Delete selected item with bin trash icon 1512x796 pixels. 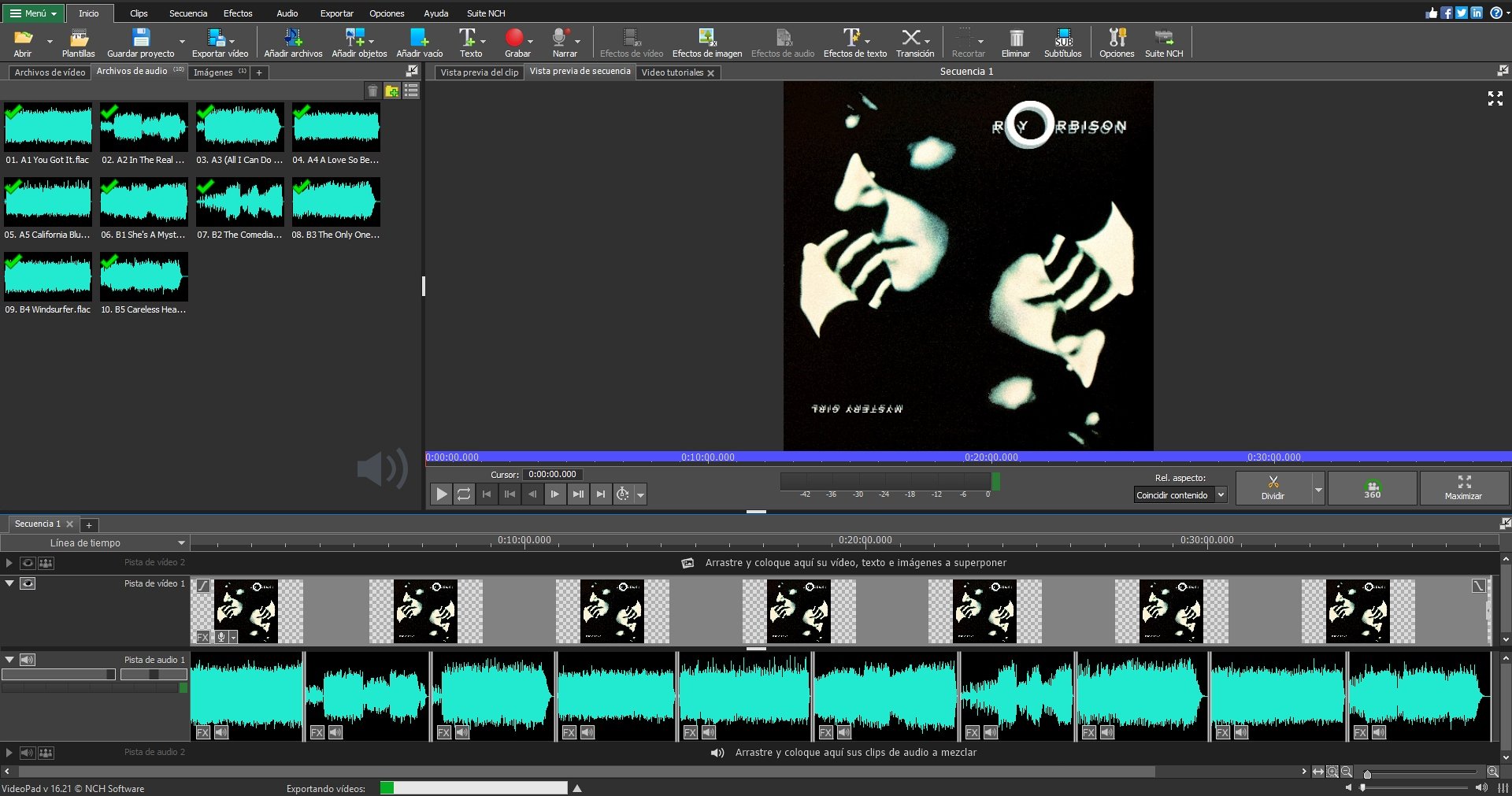click(373, 91)
